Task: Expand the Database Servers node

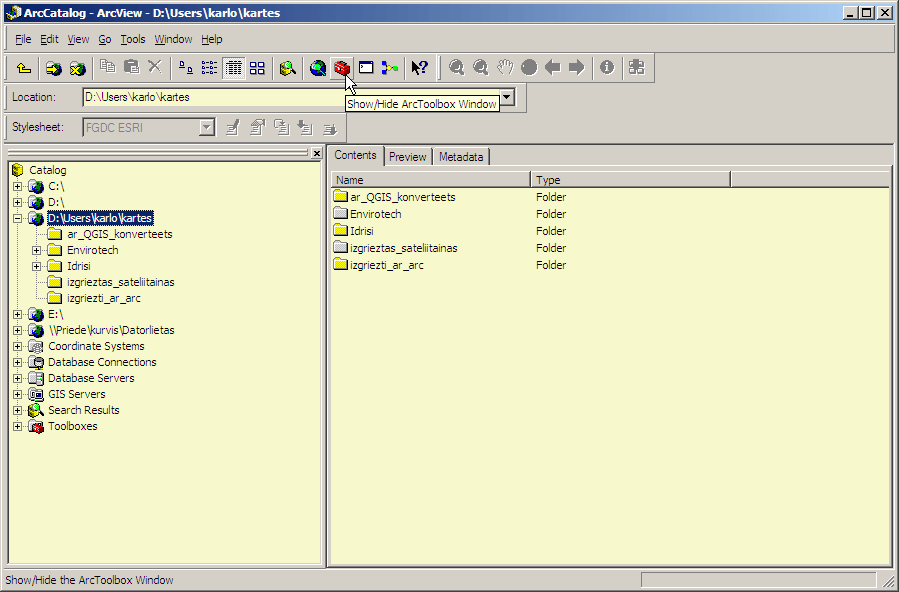Action: (18, 379)
